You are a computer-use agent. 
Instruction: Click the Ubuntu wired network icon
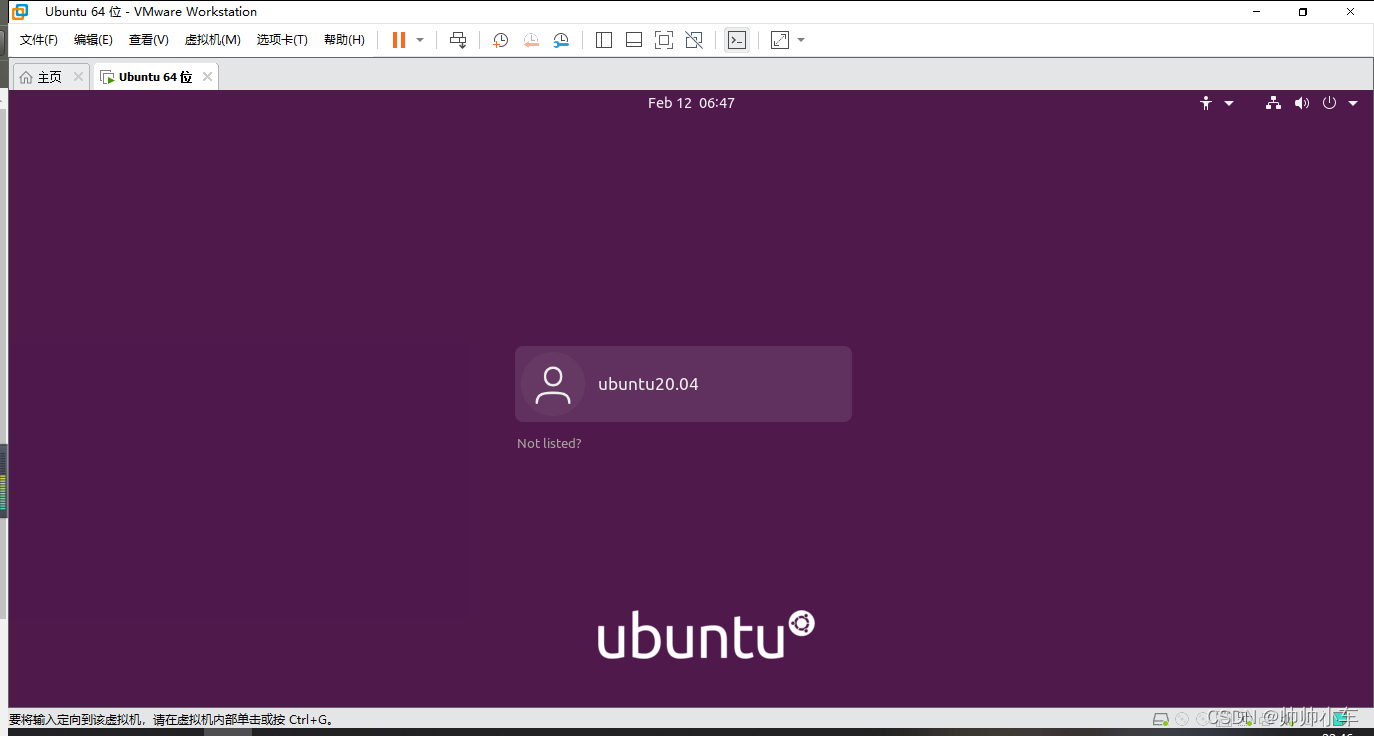coord(1273,103)
